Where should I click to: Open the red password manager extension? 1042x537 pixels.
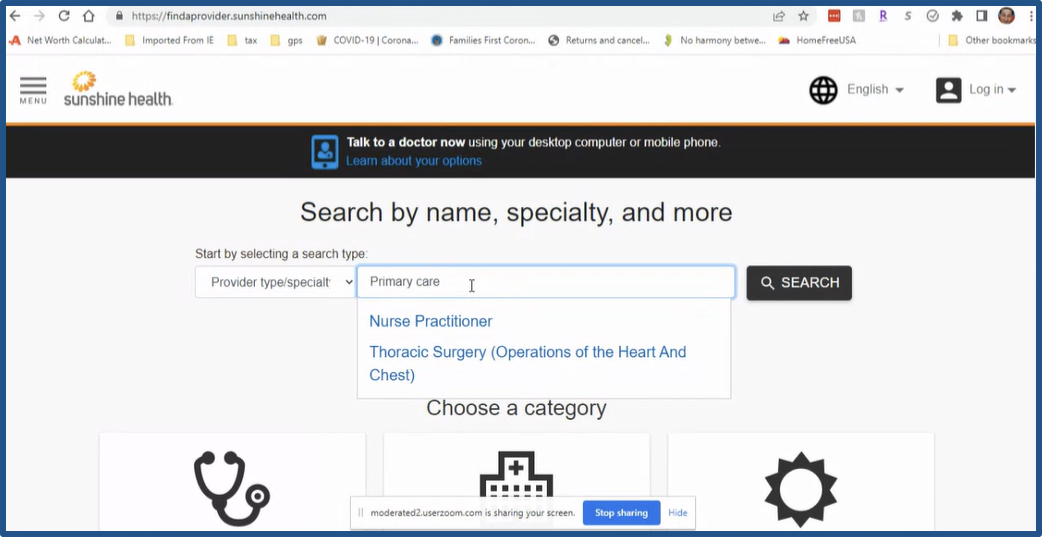834,16
